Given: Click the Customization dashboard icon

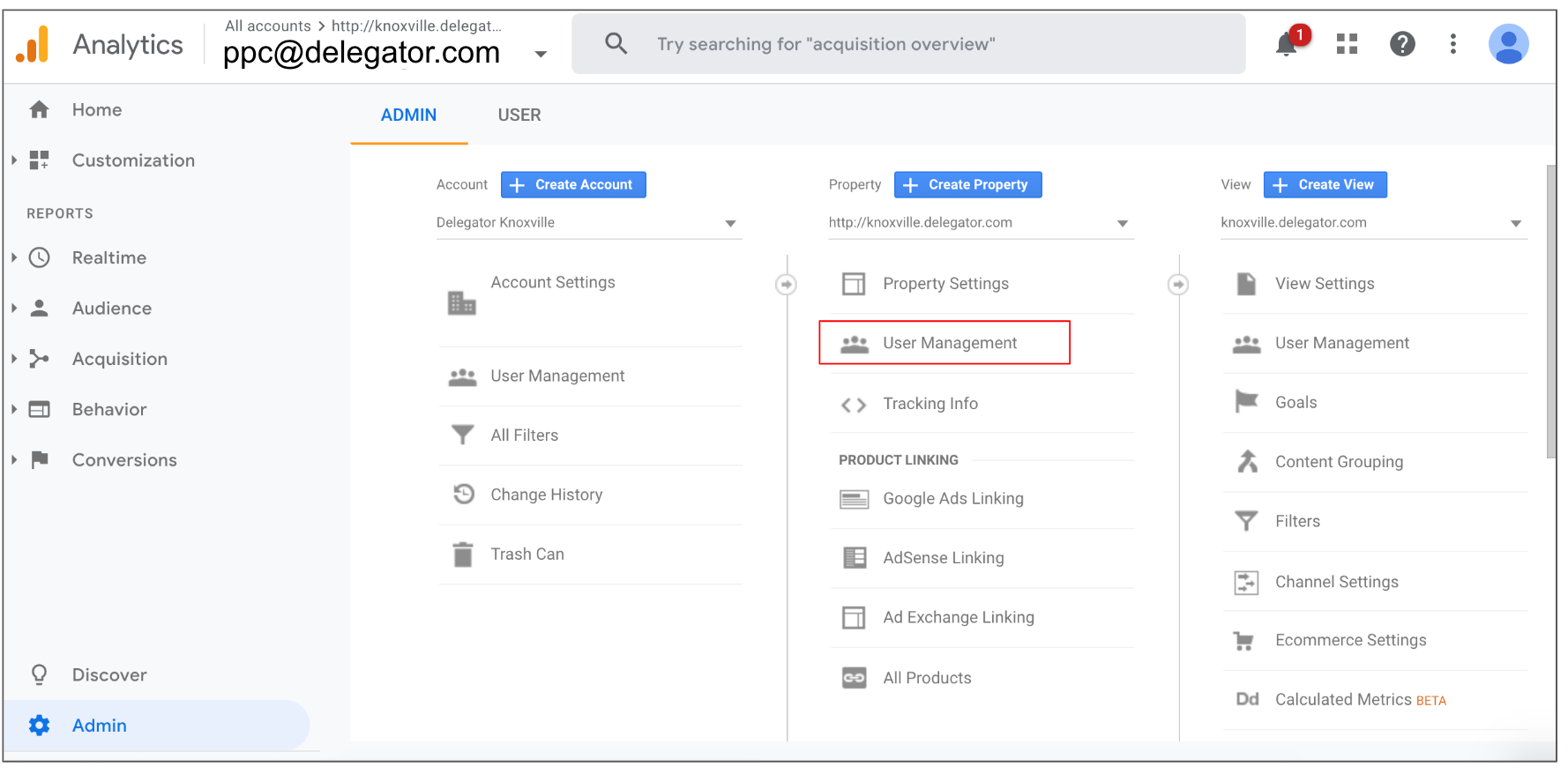Looking at the screenshot, I should 39,160.
